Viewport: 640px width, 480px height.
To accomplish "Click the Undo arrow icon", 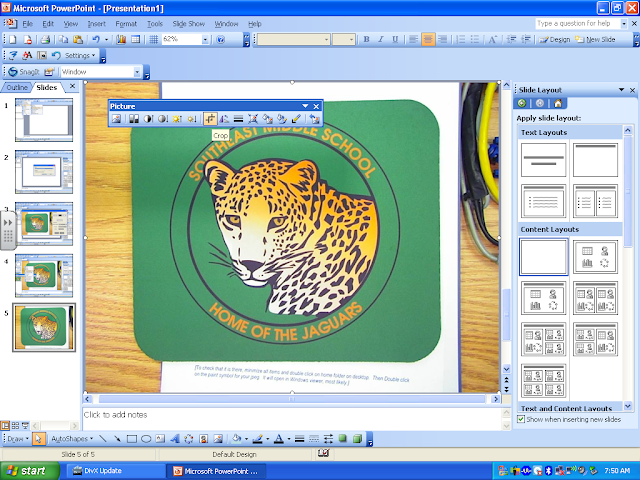I will 96,40.
